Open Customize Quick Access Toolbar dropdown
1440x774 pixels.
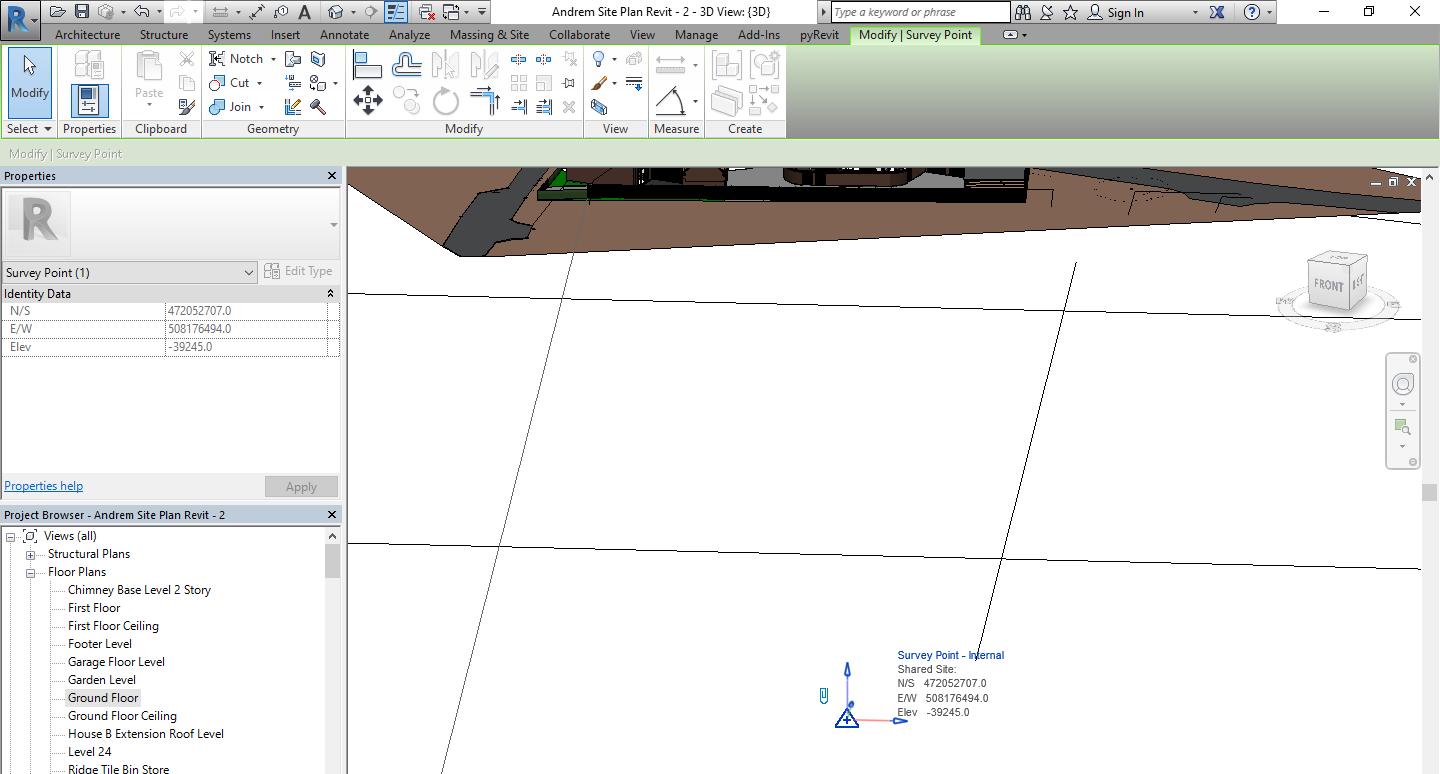pos(482,12)
